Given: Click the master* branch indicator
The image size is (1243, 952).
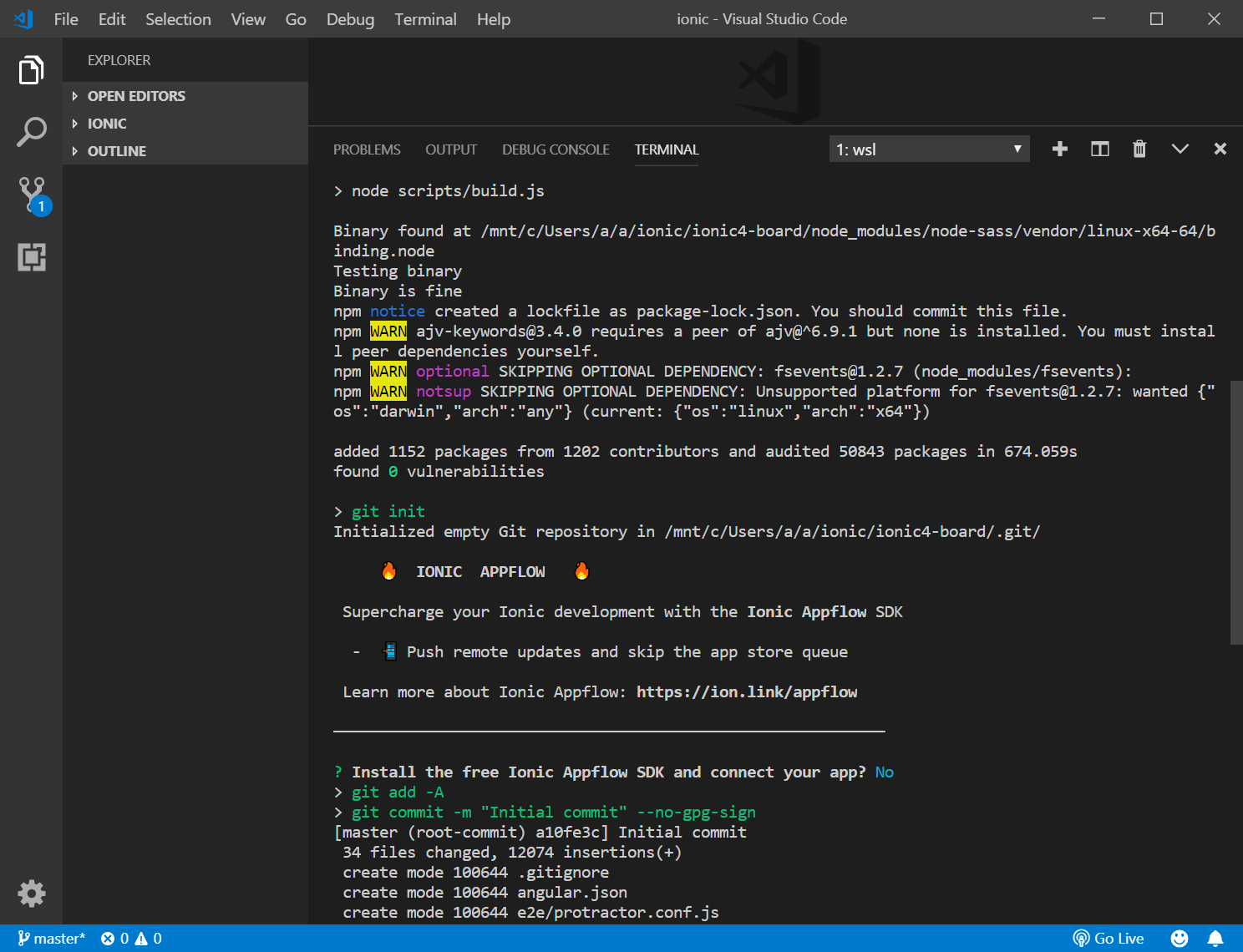Looking at the screenshot, I should coord(52,939).
